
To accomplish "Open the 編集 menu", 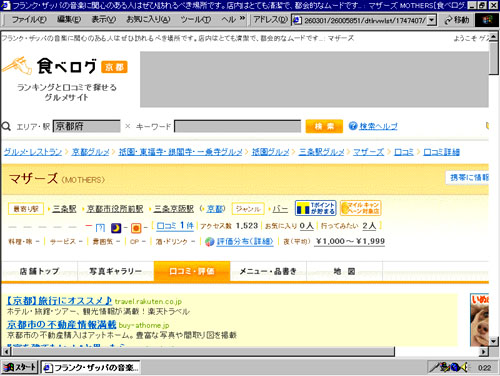I will [x=69, y=20].
